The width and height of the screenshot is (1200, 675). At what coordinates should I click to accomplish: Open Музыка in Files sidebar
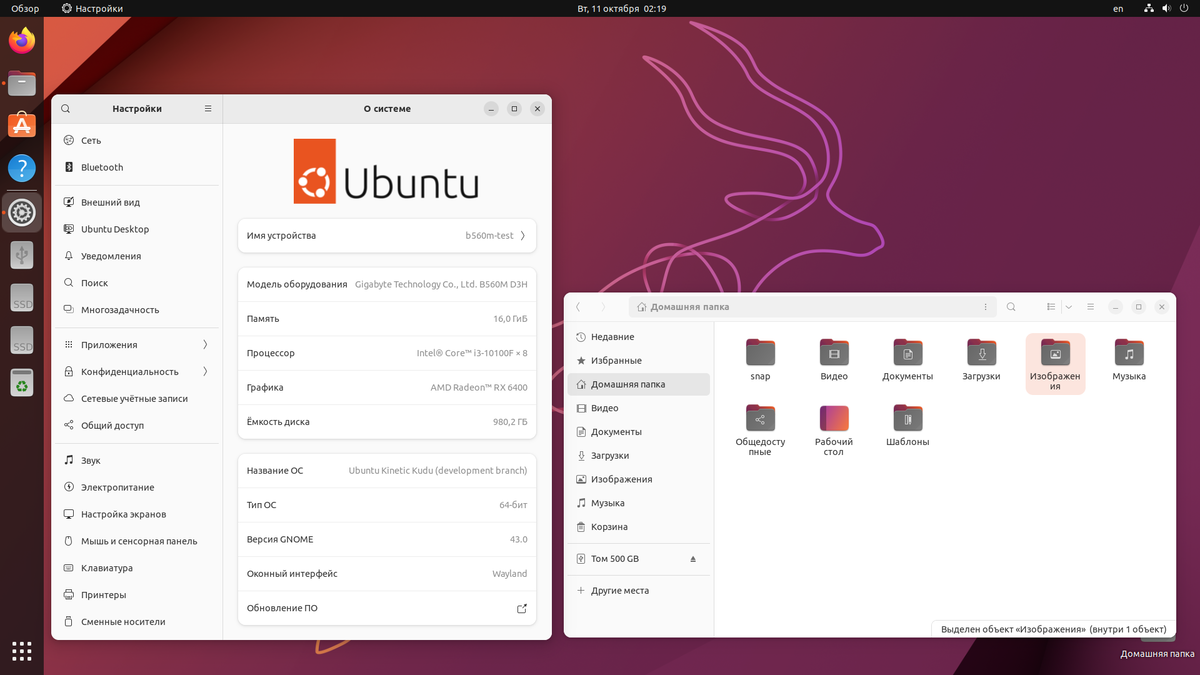click(639, 503)
